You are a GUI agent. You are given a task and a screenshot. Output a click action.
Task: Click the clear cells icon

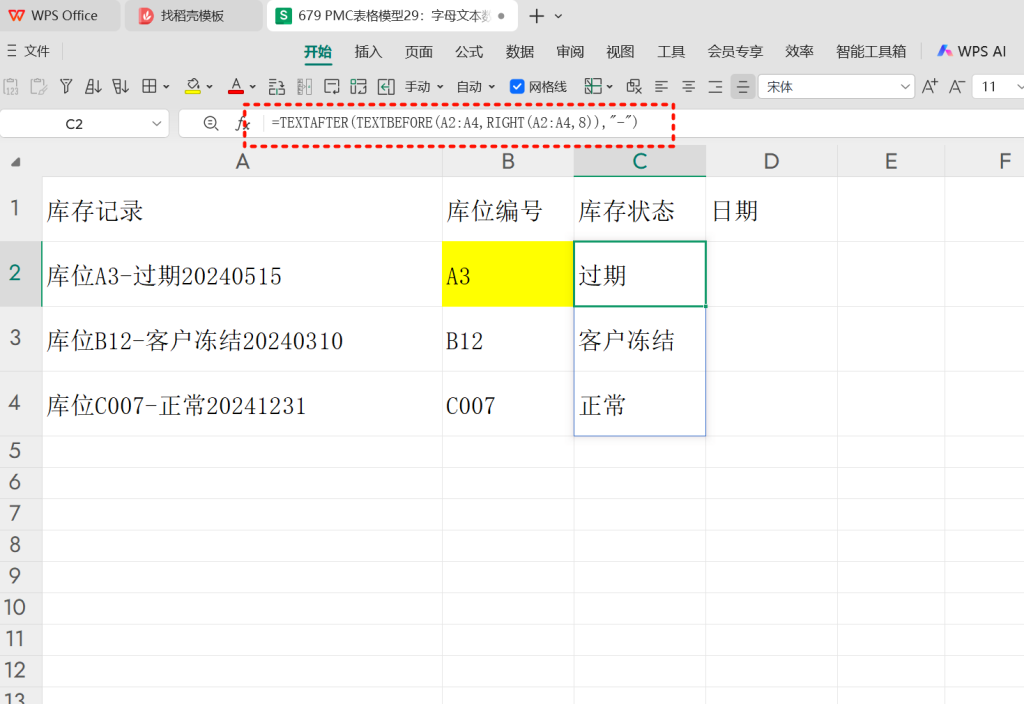633,86
